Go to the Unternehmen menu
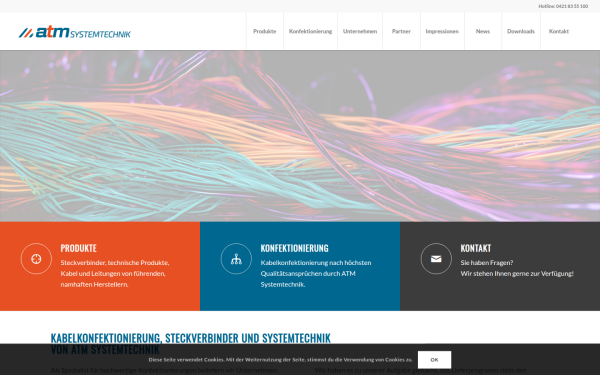Viewport: 600px width, 375px height. [x=360, y=31]
